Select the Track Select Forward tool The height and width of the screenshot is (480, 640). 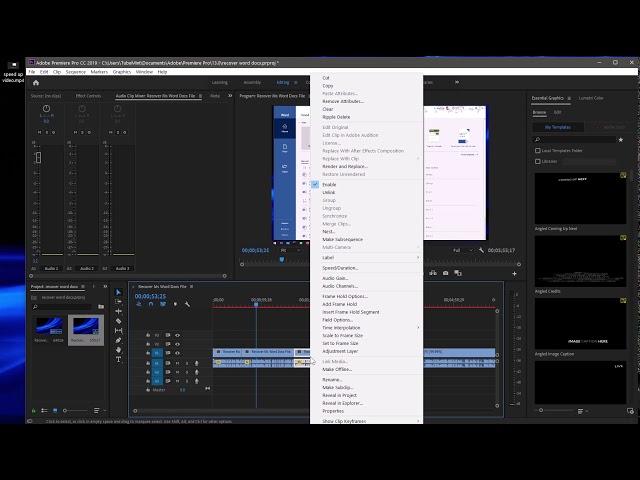118,302
